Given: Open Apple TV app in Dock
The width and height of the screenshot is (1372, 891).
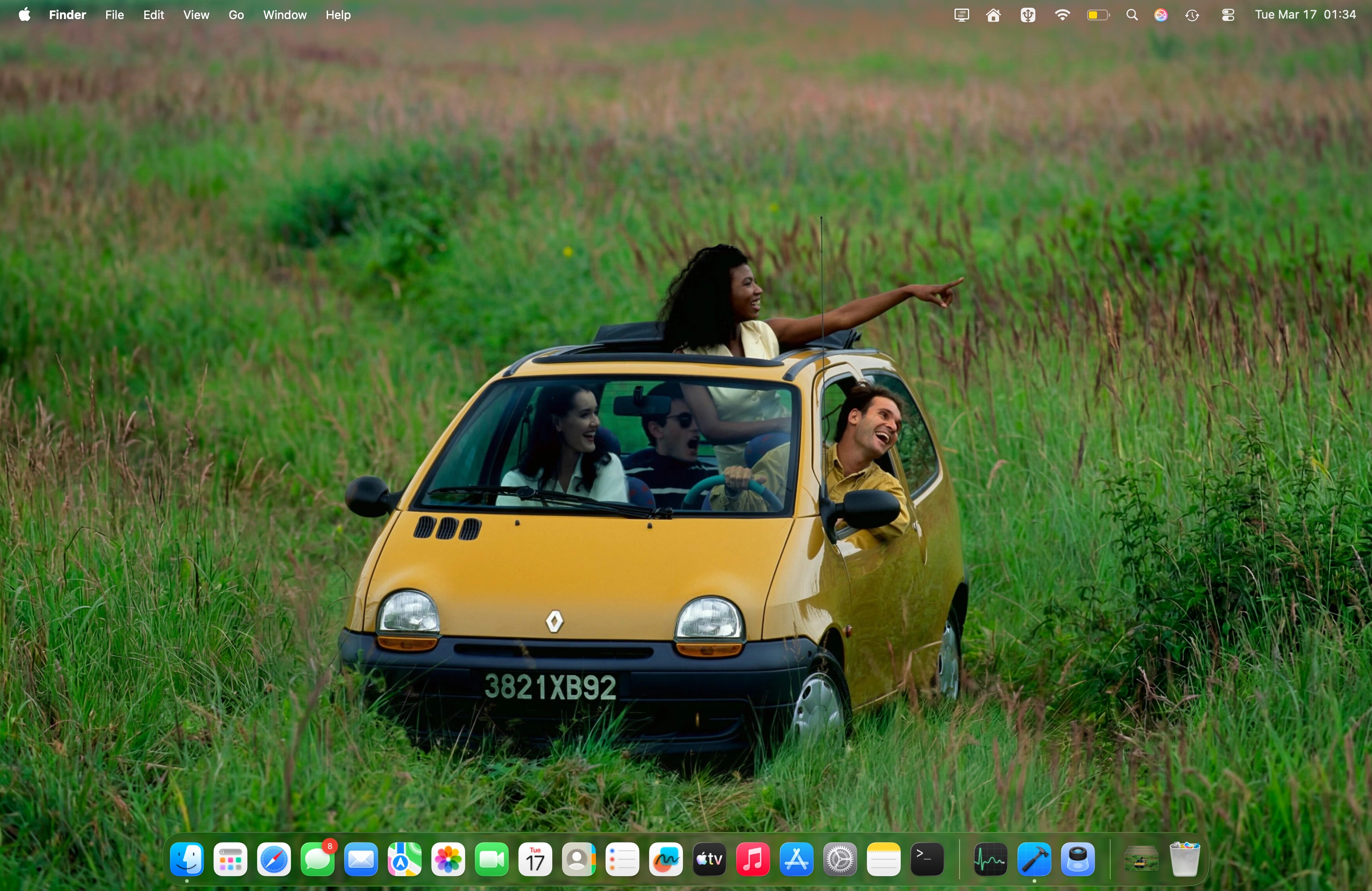Looking at the screenshot, I should pyautogui.click(x=710, y=861).
